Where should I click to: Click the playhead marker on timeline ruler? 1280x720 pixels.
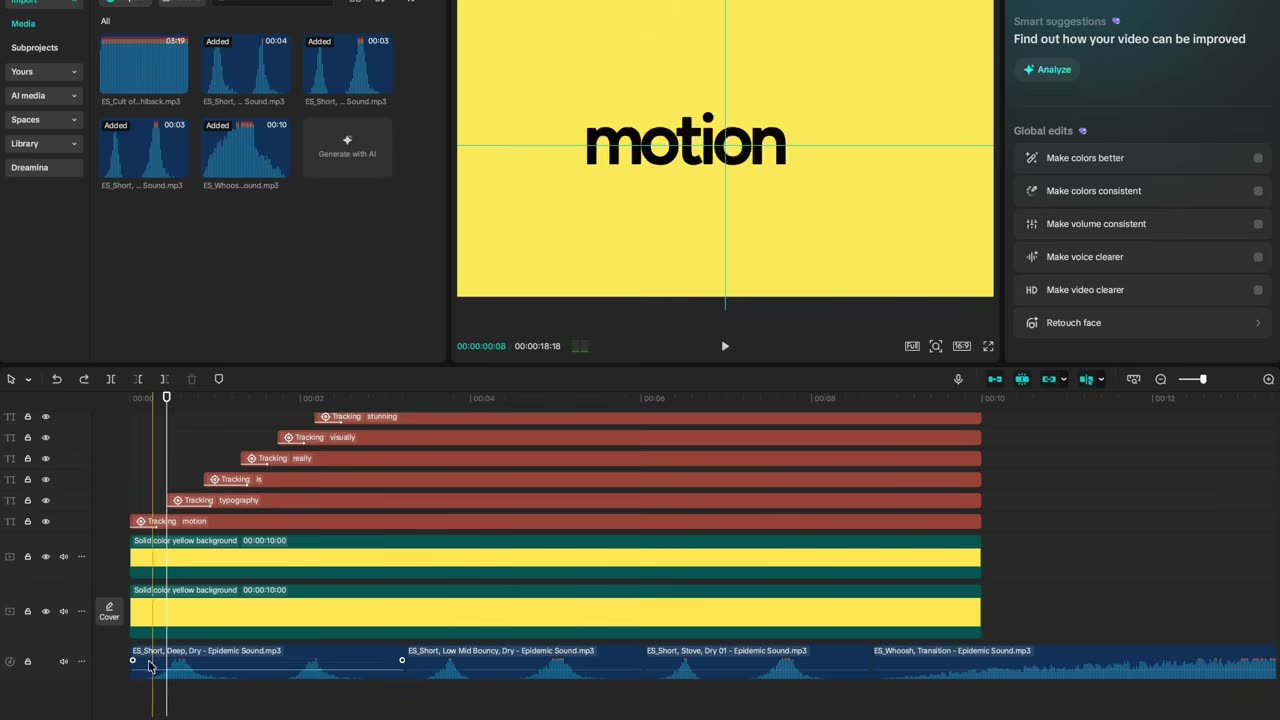pyautogui.click(x=167, y=397)
